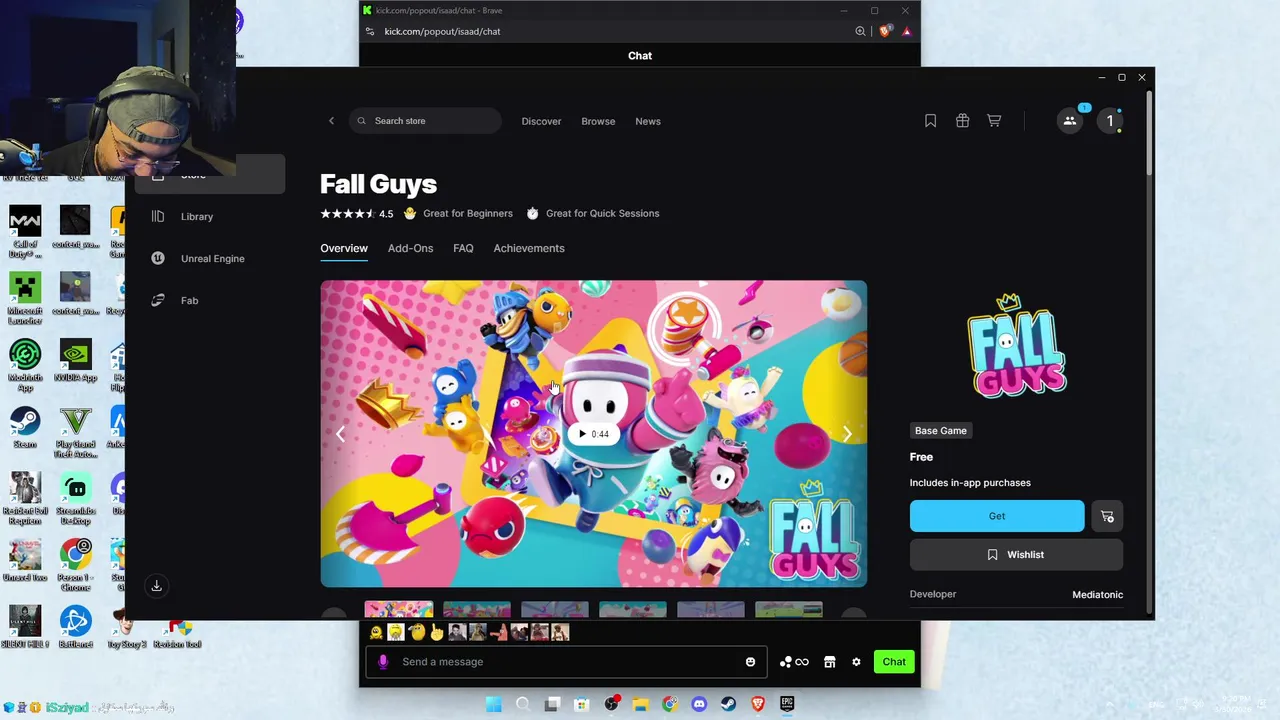
Task: Open Library in the sidebar
Action: [210, 217]
